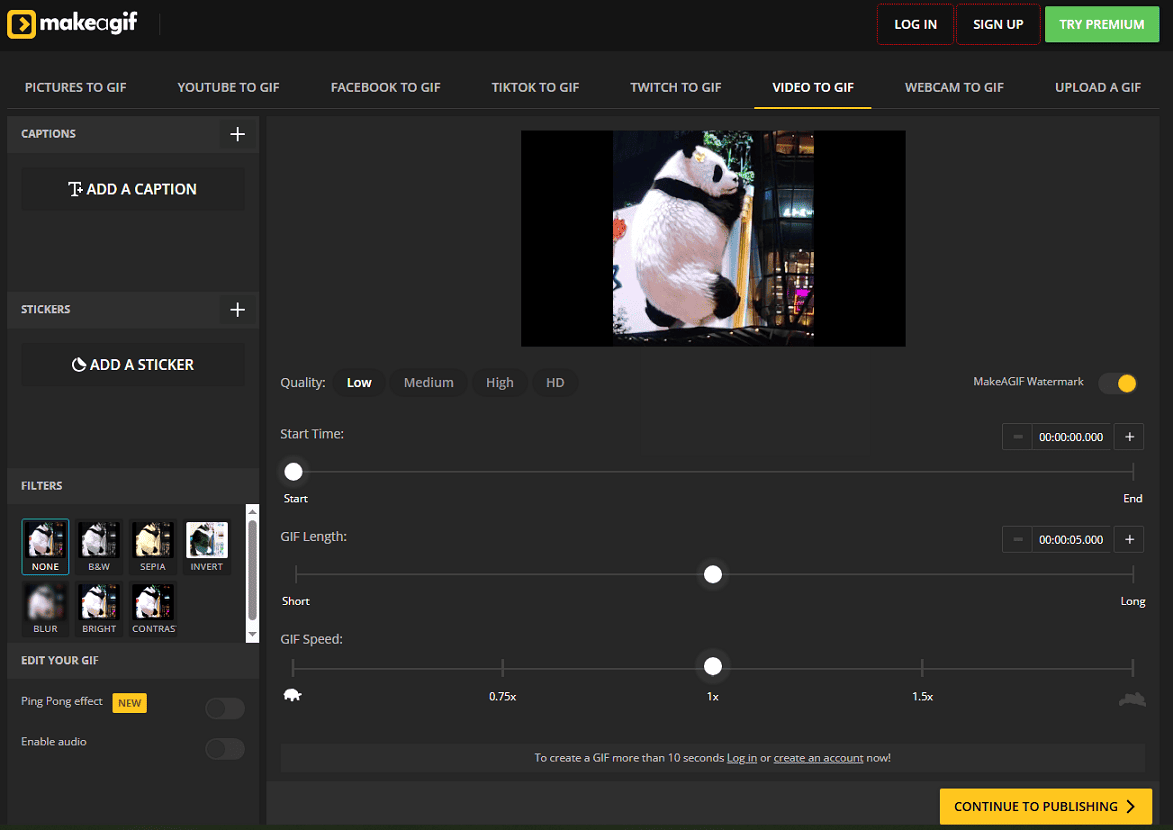Viewport: 1173px width, 830px height.
Task: Click the Start Time value field
Action: point(1071,437)
